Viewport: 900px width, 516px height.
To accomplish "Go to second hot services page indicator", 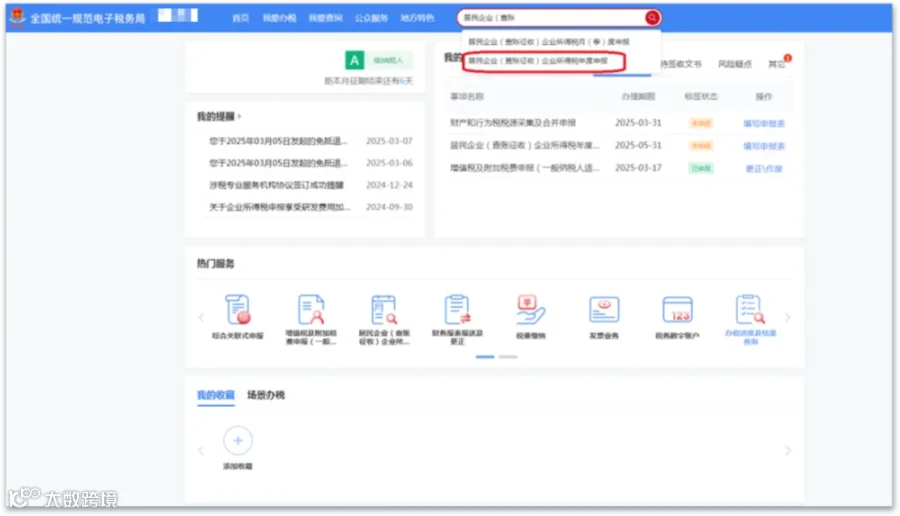I will click(x=508, y=357).
